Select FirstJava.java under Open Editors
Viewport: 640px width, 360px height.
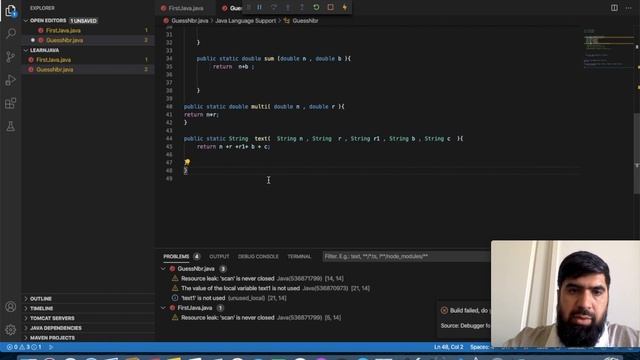point(63,30)
